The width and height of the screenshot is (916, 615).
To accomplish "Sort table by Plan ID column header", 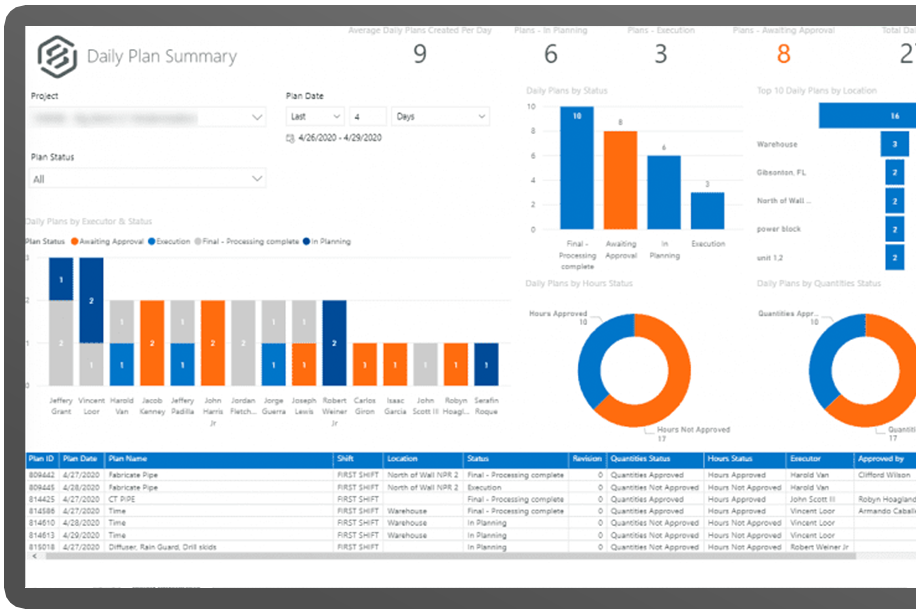I will [42, 459].
